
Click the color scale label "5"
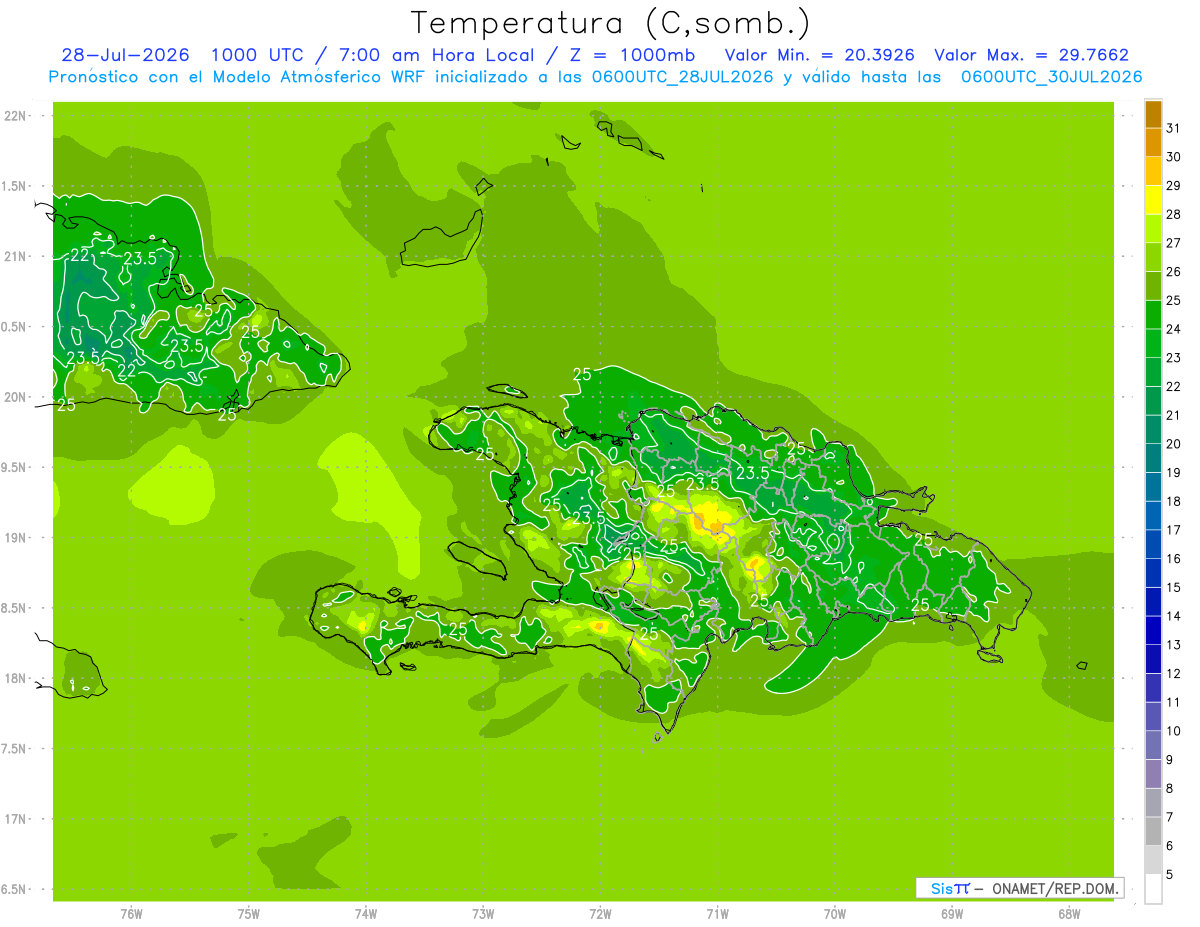coord(1170,875)
